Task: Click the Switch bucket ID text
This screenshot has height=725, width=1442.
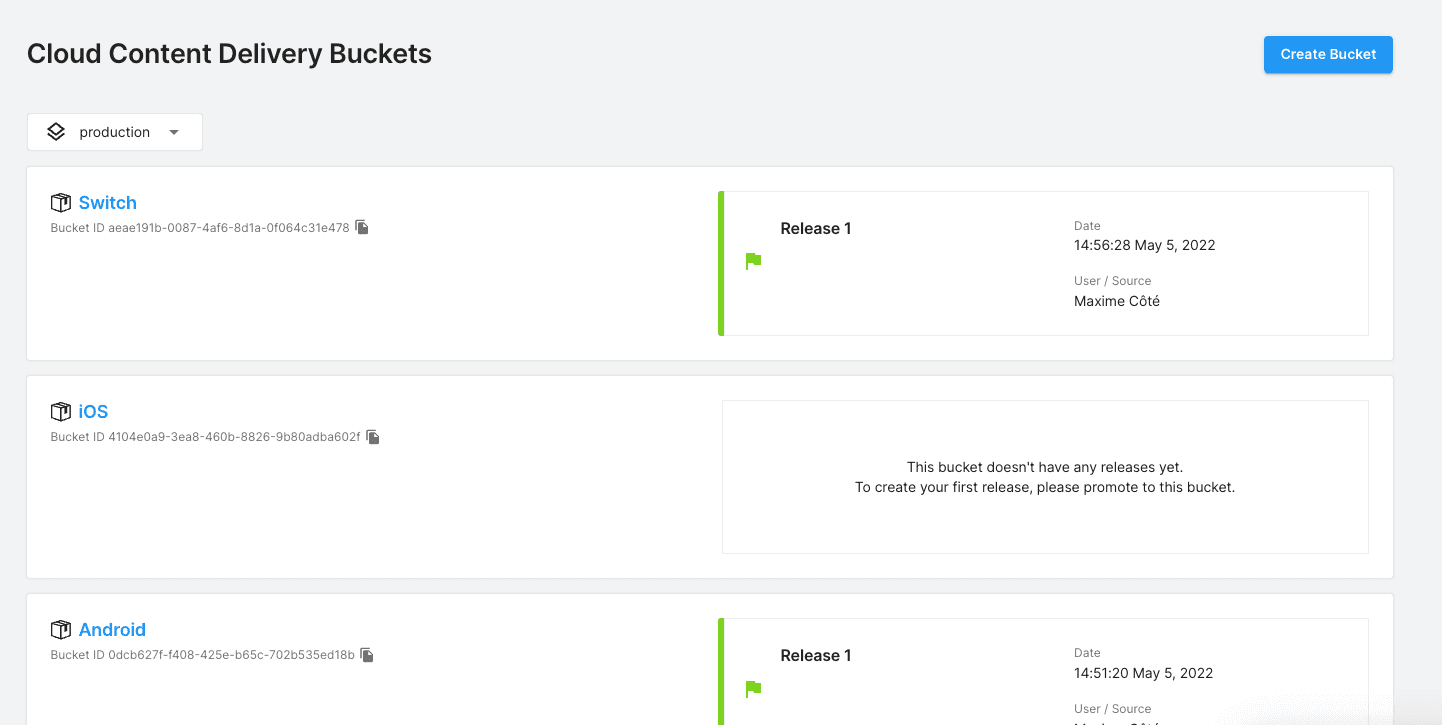Action: 200,228
